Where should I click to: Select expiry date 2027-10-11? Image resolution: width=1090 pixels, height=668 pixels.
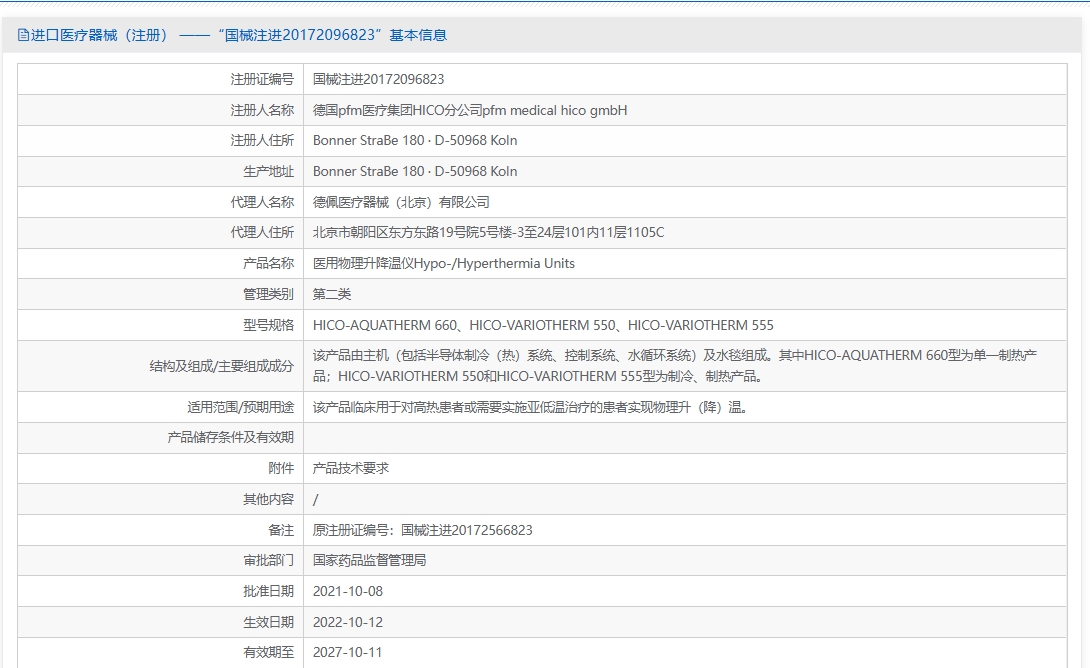348,652
